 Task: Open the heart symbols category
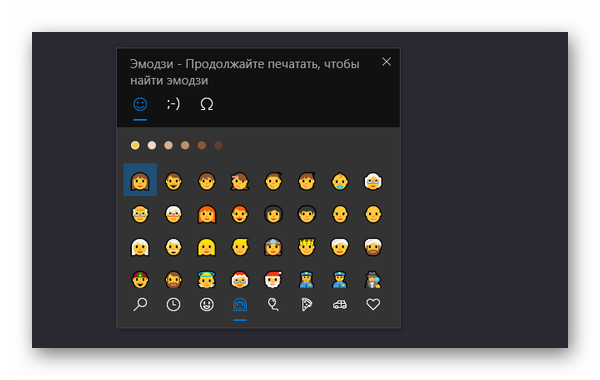point(373,305)
